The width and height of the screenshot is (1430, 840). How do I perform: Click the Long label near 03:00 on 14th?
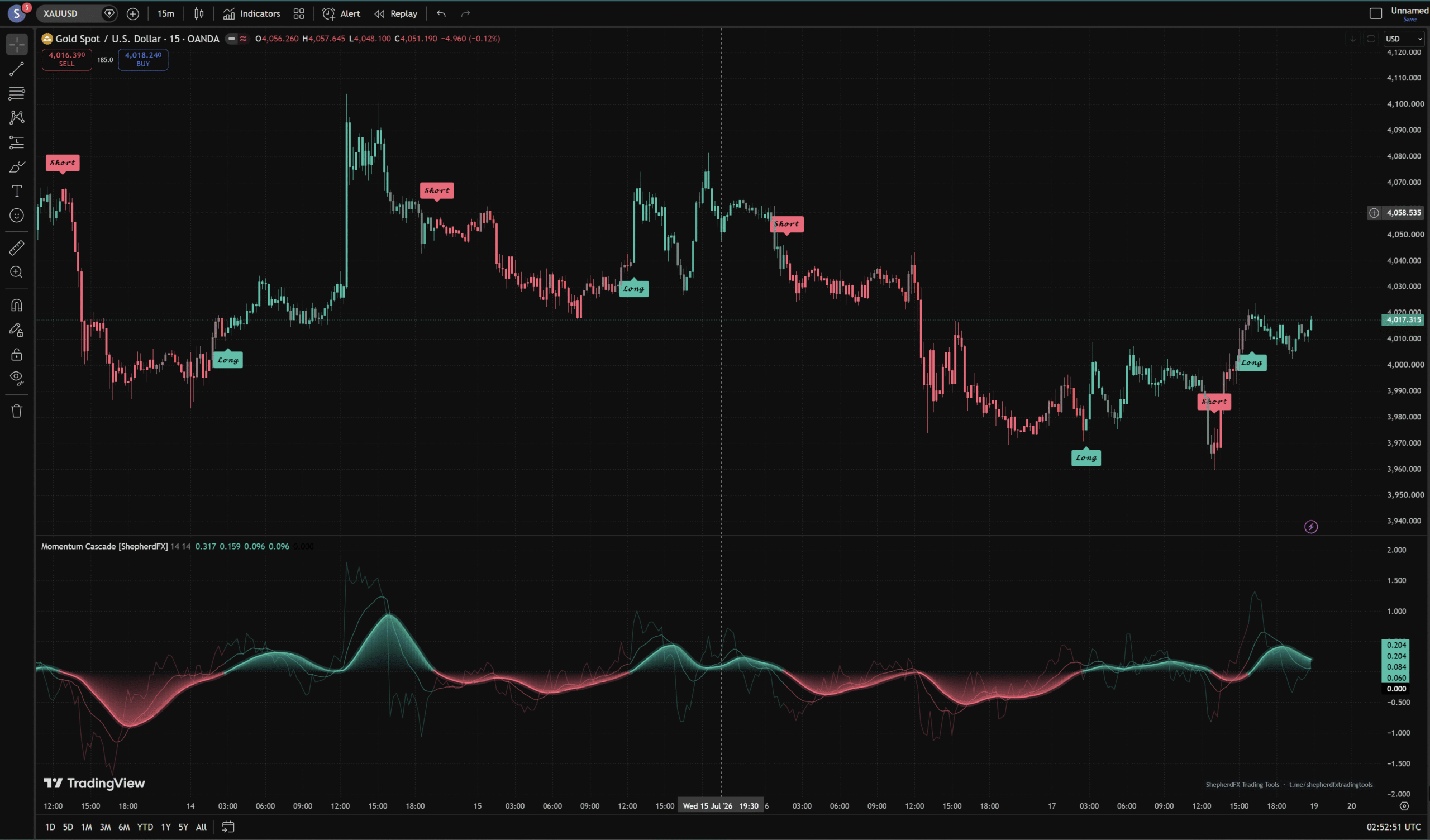228,360
